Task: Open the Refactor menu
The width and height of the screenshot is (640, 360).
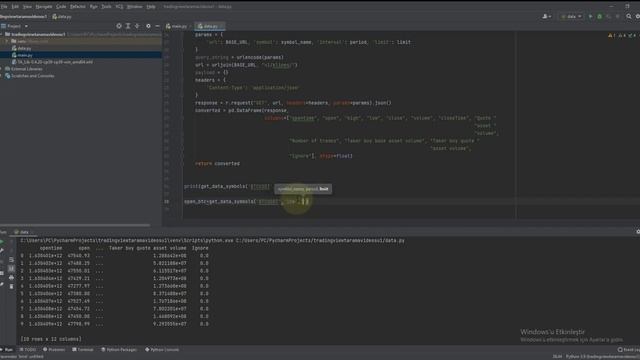Action: pyautogui.click(x=78, y=7)
